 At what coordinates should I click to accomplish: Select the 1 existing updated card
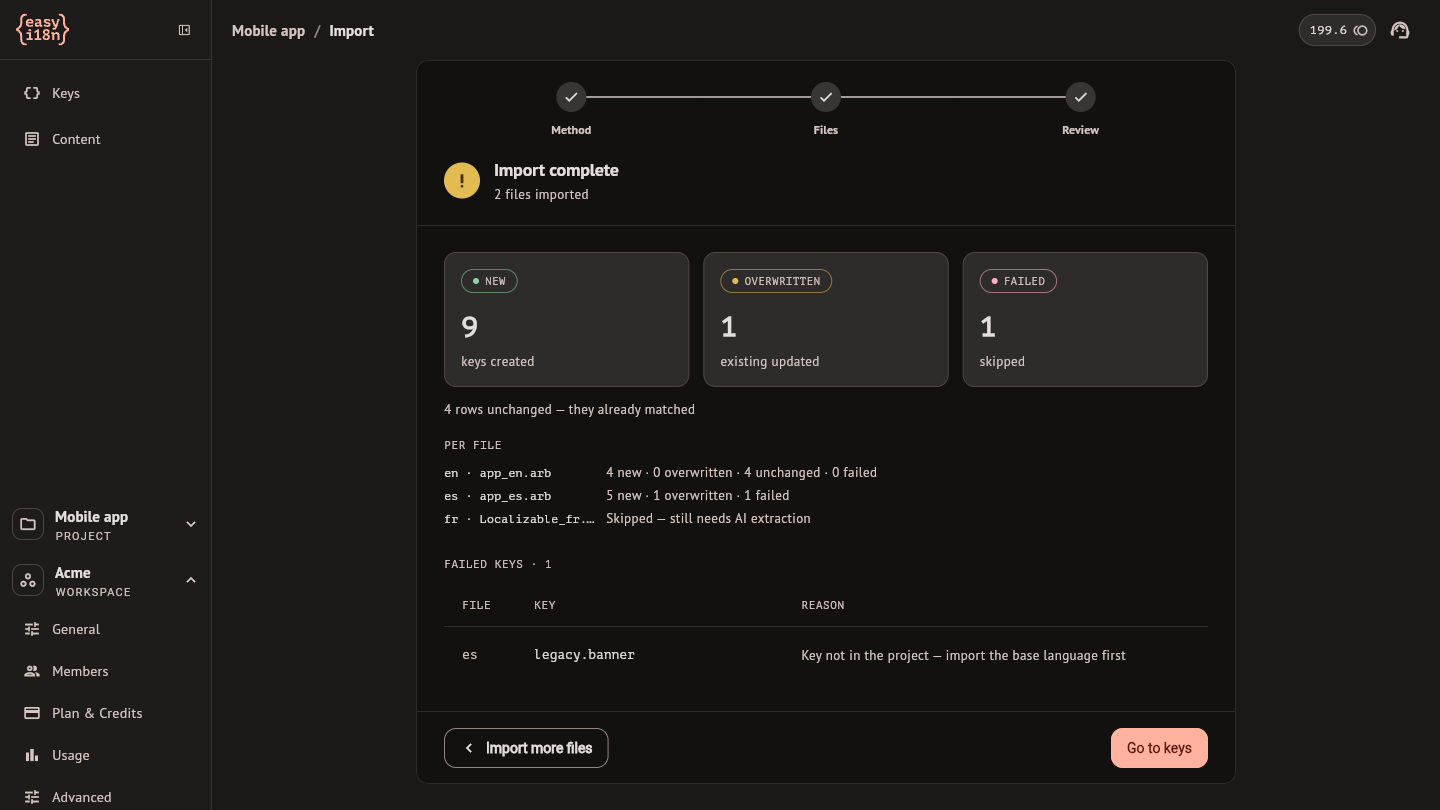click(x=825, y=319)
